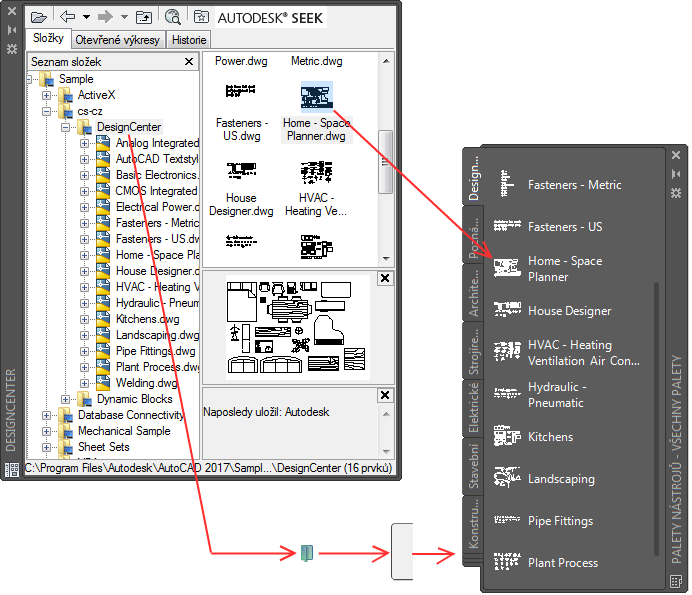
Task: Switch to the Strojíre... palette tab
Action: (473, 351)
